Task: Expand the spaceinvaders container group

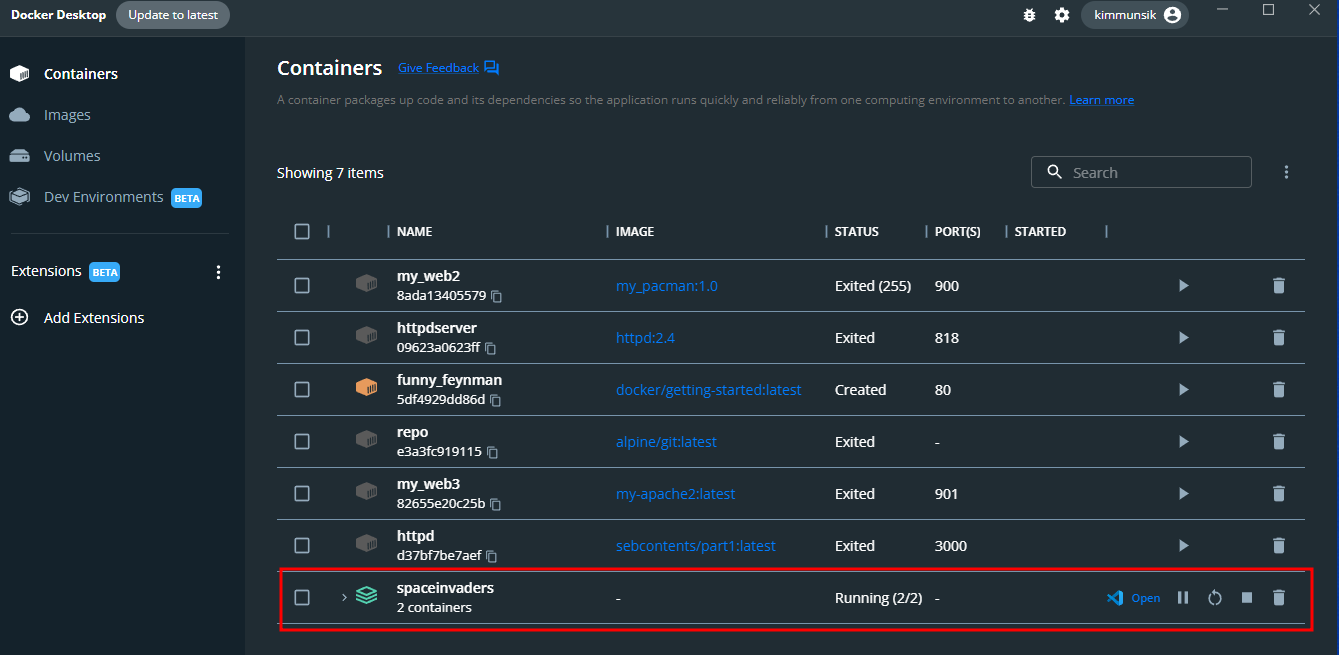Action: click(x=344, y=597)
